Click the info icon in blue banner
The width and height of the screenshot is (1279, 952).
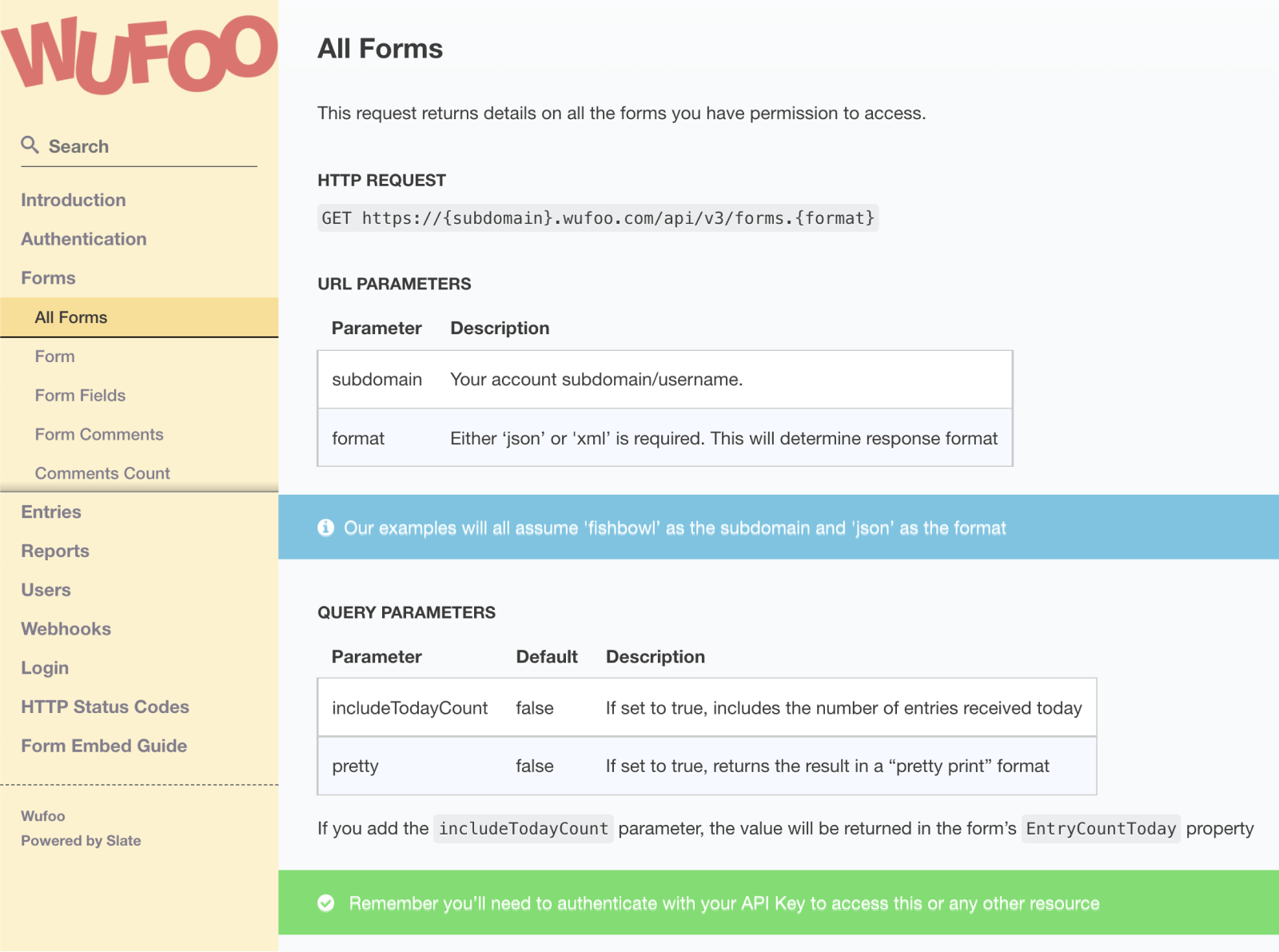[325, 528]
